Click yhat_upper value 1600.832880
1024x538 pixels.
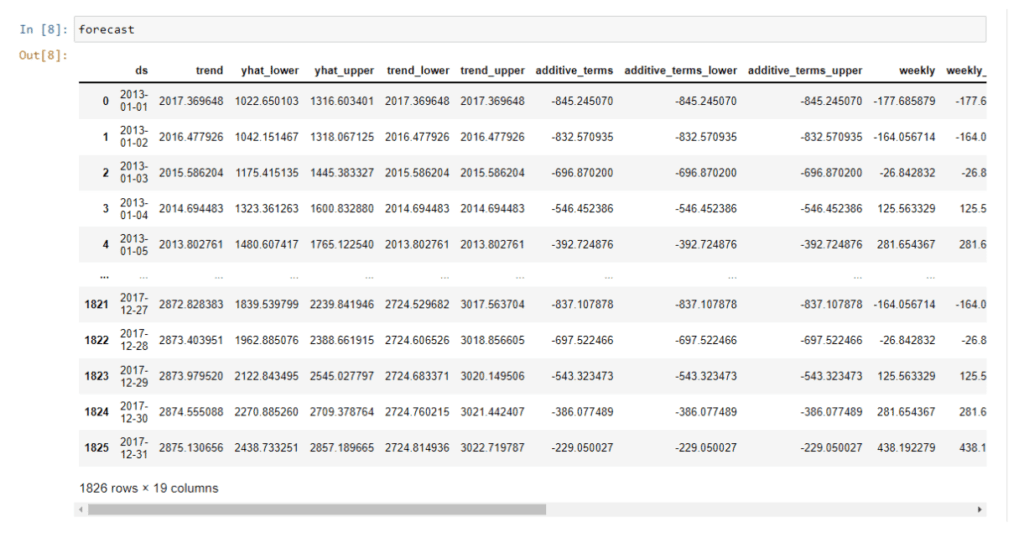342,209
